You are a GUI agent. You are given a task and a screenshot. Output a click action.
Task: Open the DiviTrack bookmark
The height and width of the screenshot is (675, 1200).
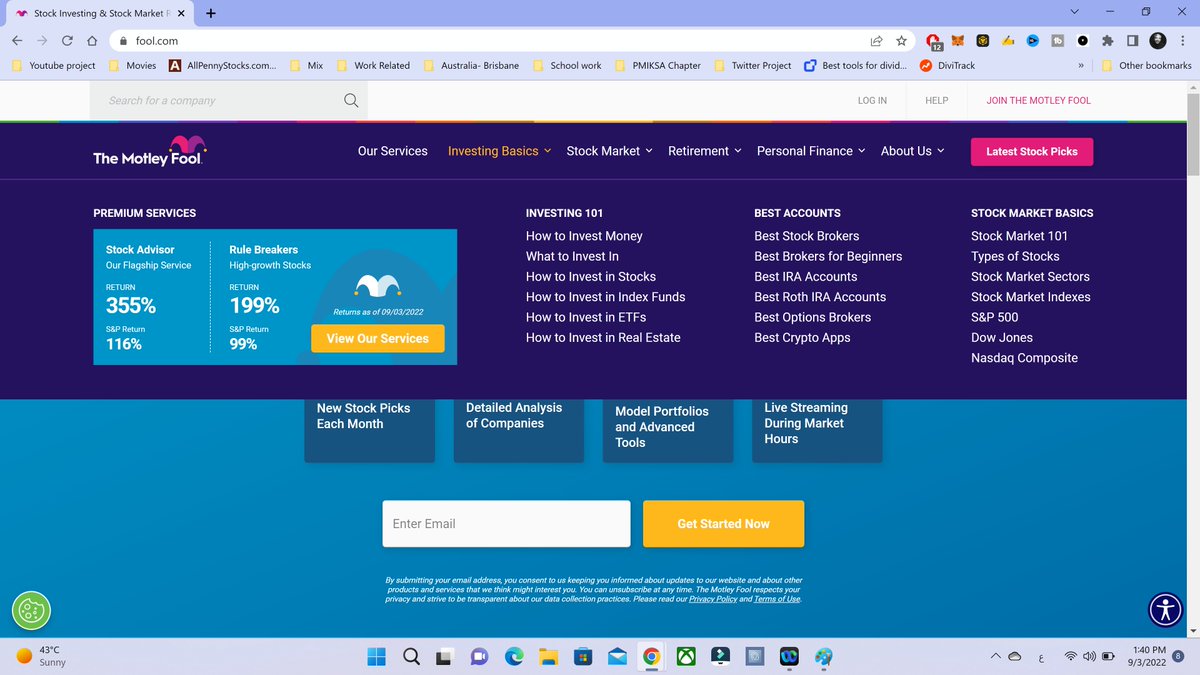tap(947, 66)
